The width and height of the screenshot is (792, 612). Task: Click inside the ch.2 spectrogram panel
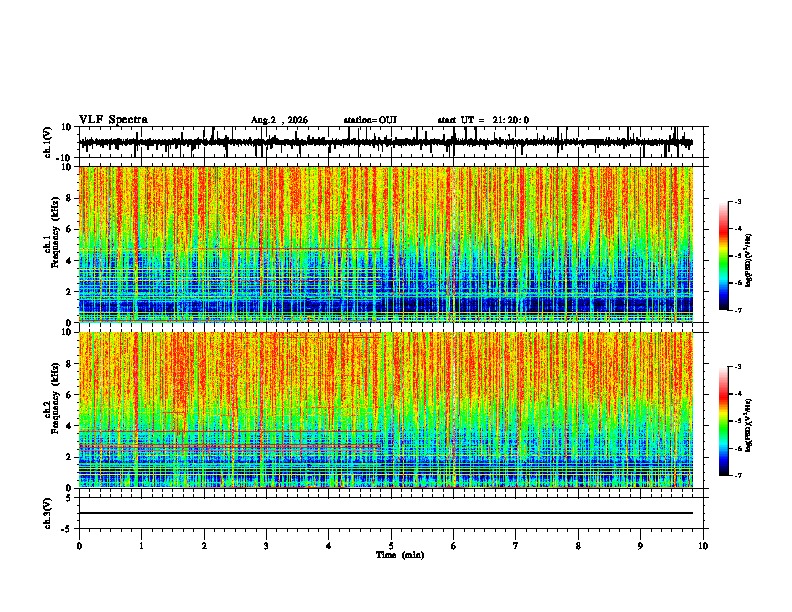386,410
